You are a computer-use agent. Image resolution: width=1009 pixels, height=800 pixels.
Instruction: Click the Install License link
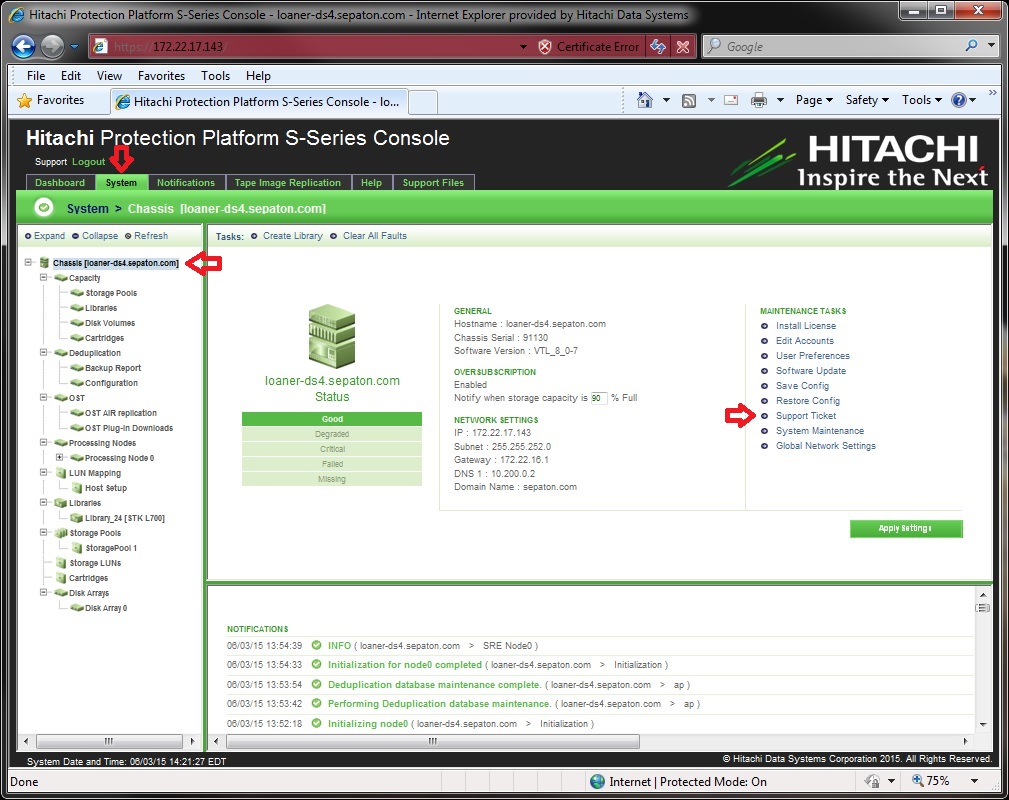(806, 326)
